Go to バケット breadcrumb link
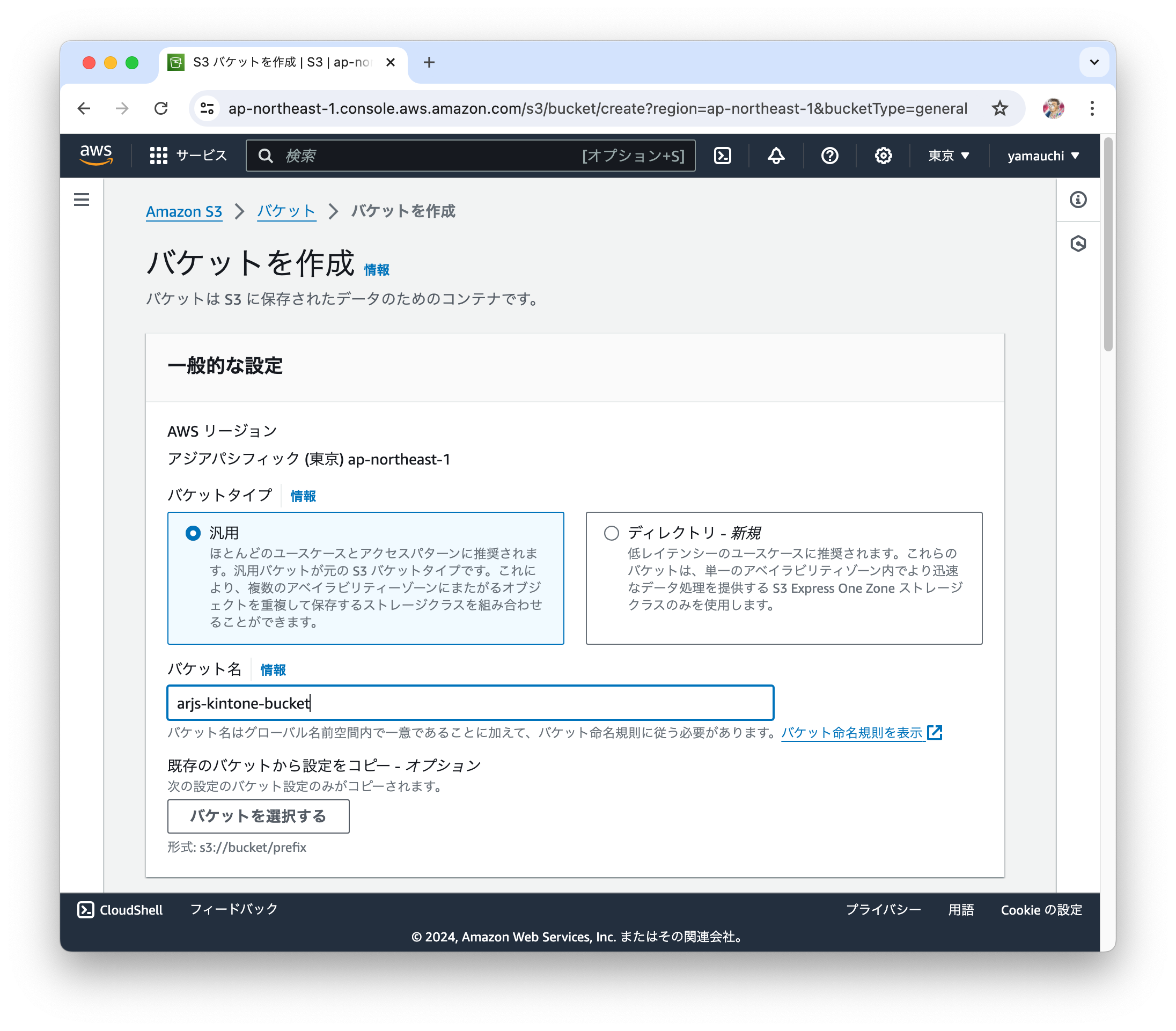1176x1031 pixels. point(286,212)
